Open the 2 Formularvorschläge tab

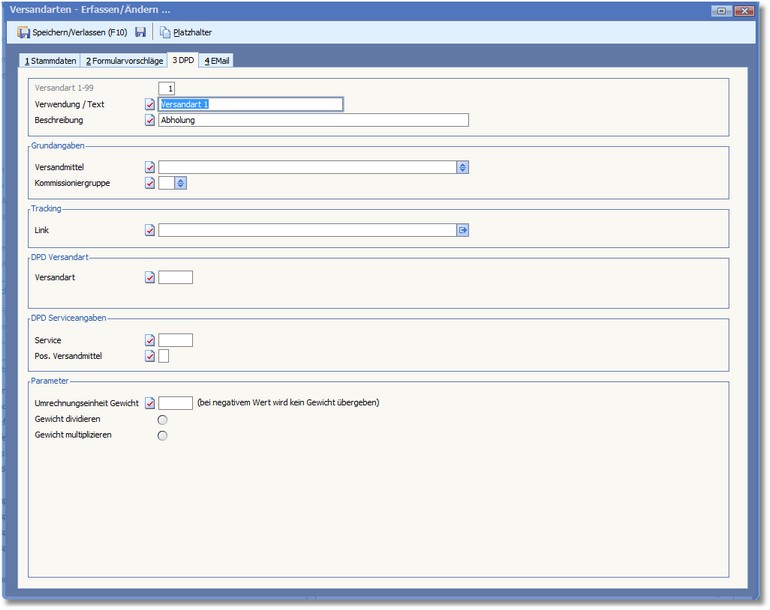tap(124, 61)
